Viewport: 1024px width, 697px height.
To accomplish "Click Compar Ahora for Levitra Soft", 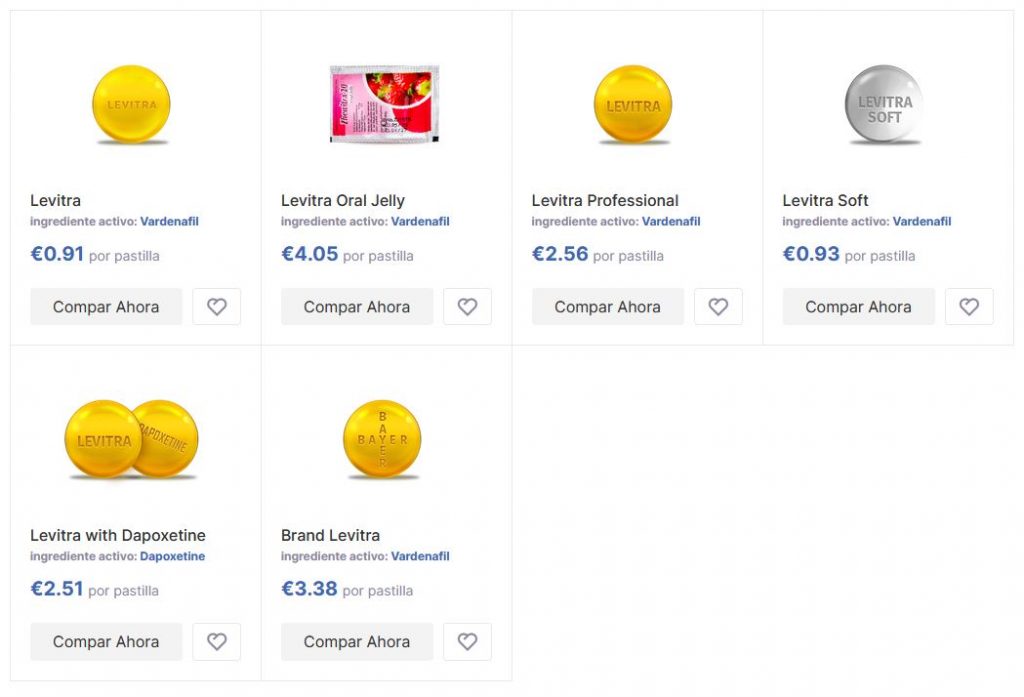I will [x=858, y=307].
